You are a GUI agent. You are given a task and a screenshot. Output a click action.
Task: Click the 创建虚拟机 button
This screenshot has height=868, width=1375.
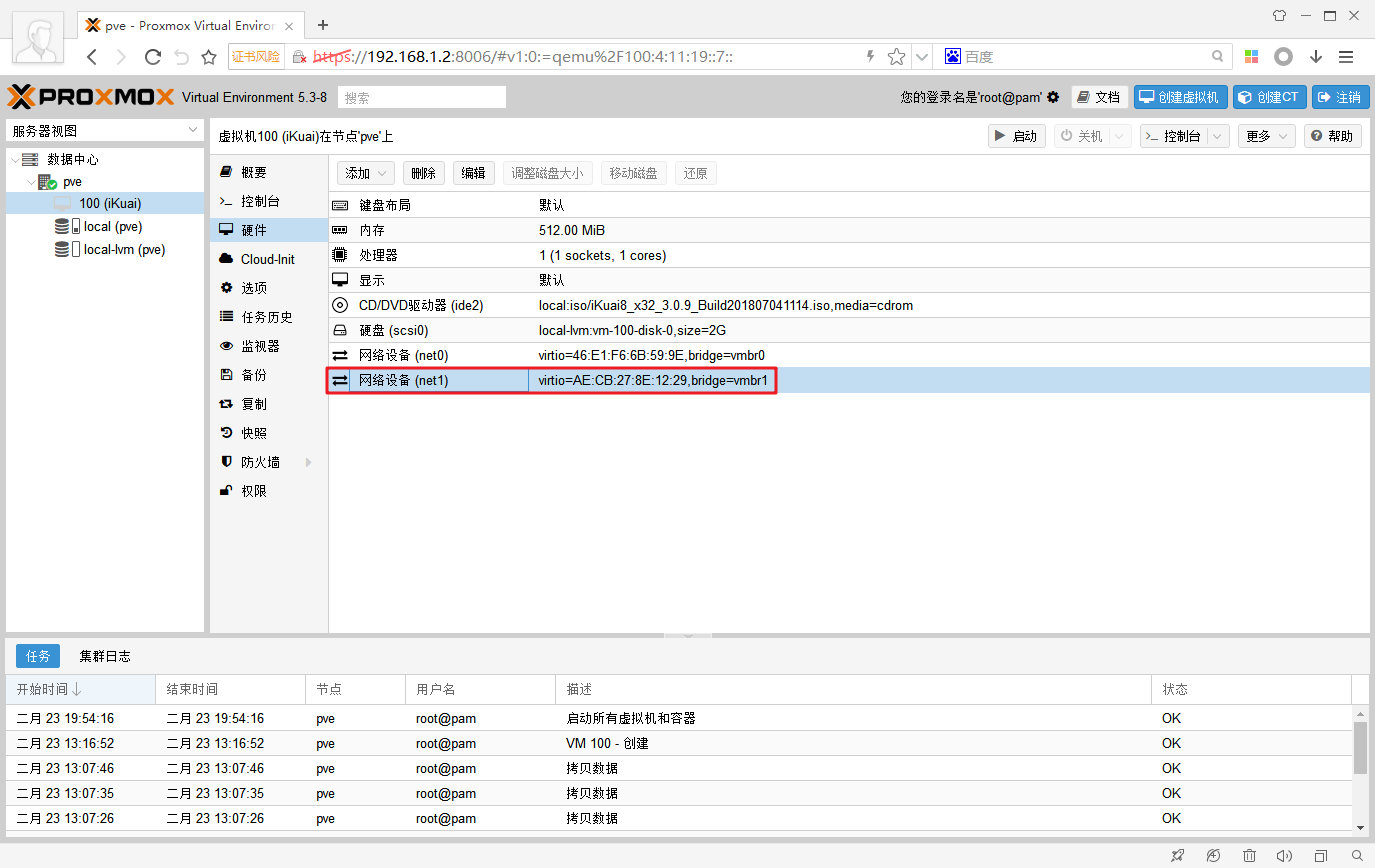1180,97
